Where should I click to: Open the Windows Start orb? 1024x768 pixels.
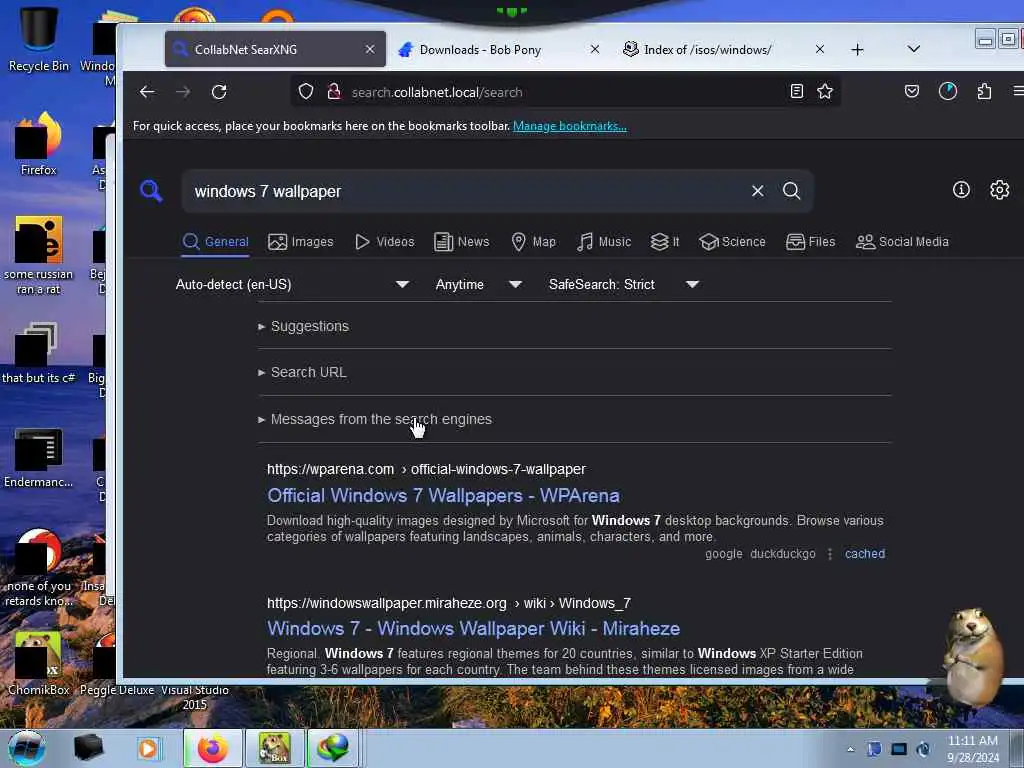(26, 748)
